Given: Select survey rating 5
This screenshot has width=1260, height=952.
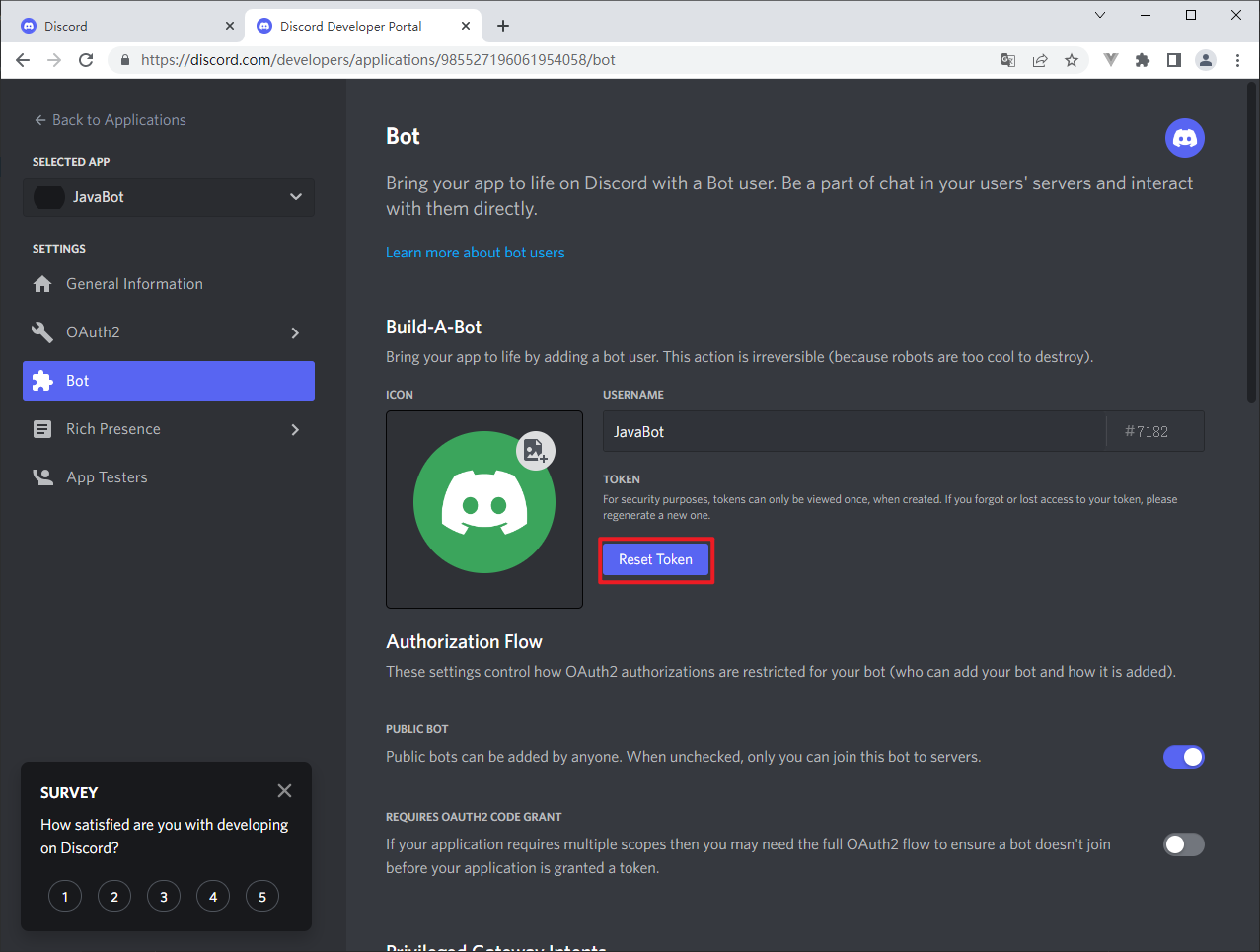Looking at the screenshot, I should (x=262, y=897).
